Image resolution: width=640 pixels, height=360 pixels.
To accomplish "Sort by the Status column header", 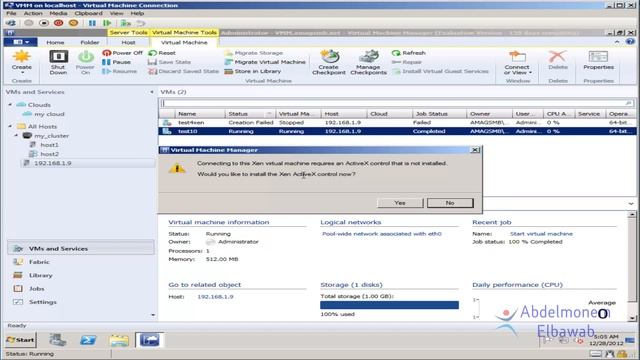I will [x=250, y=114].
